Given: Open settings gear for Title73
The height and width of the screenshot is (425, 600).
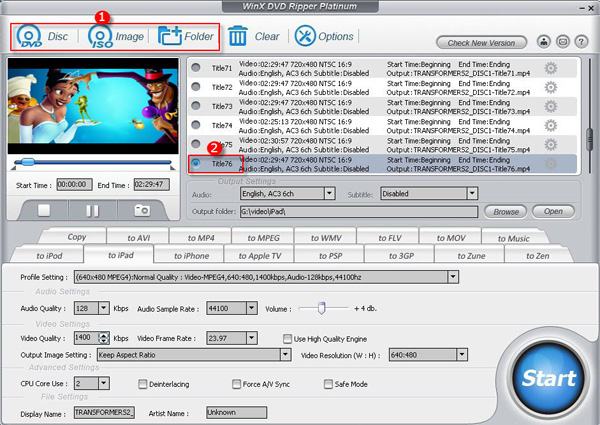Looking at the screenshot, I should pyautogui.click(x=551, y=106).
